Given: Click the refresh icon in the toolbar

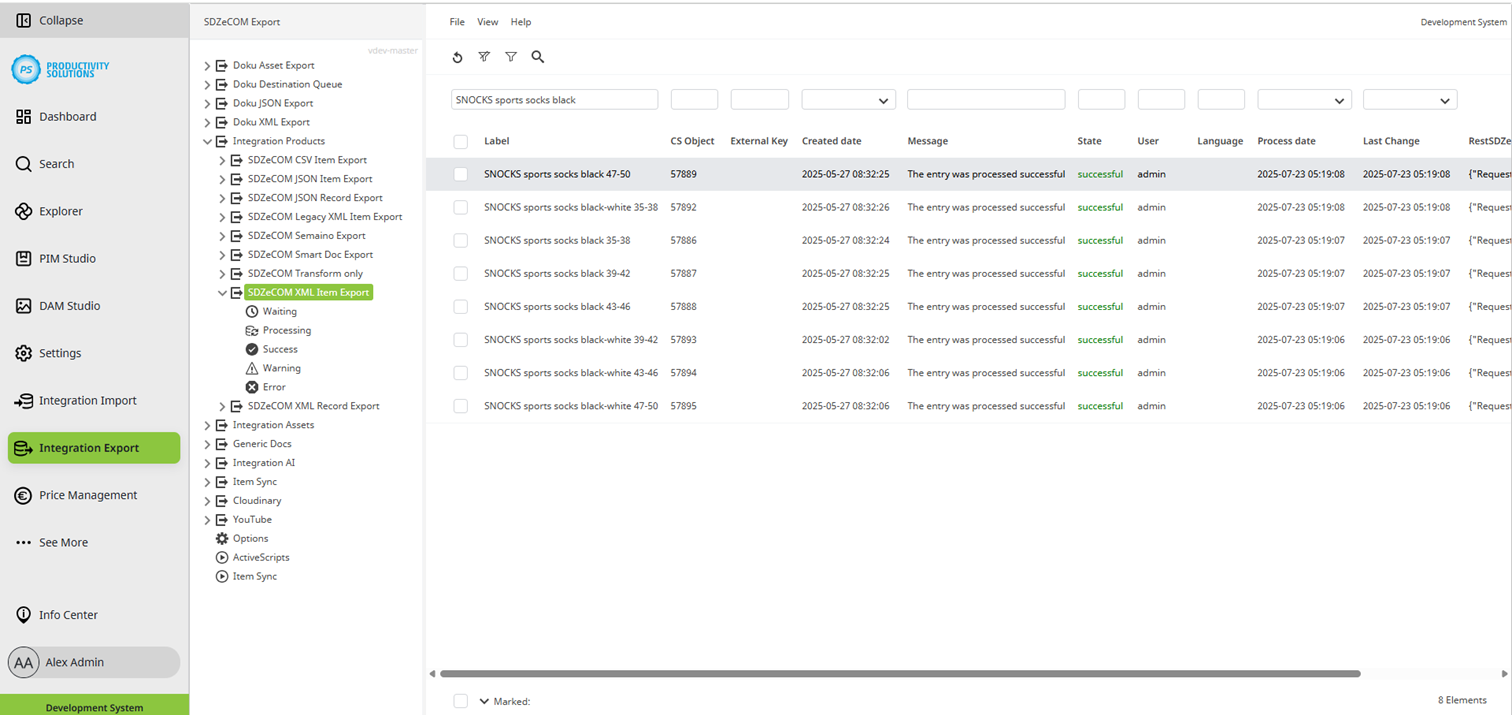Looking at the screenshot, I should (x=458, y=57).
